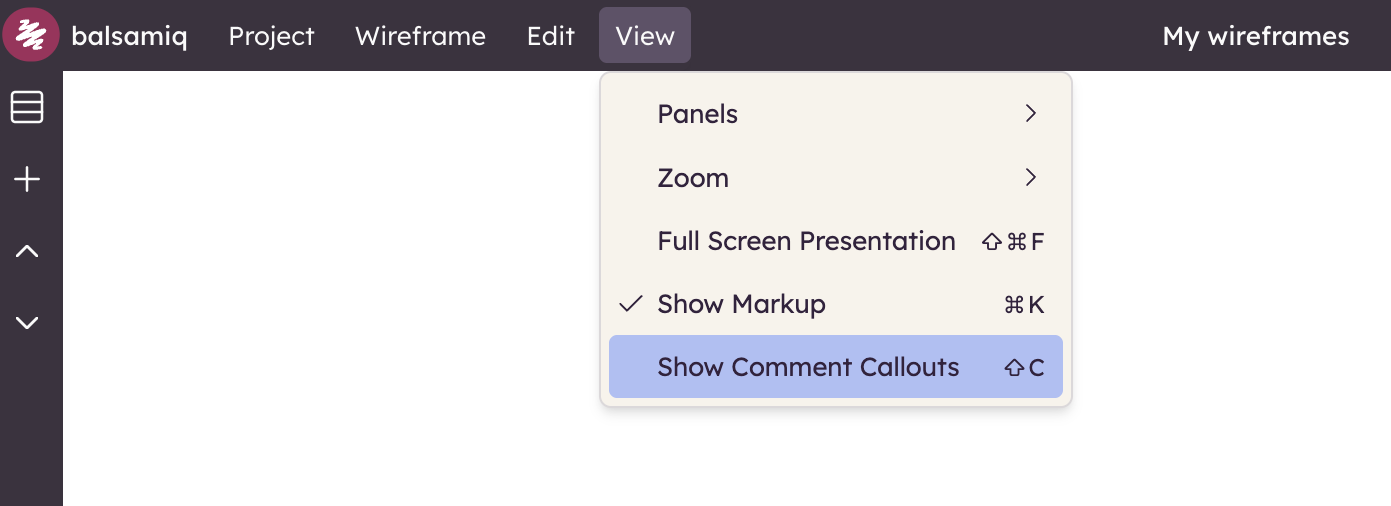Click the arrow icon beside Panels
The height and width of the screenshot is (506, 1391).
(x=1031, y=114)
